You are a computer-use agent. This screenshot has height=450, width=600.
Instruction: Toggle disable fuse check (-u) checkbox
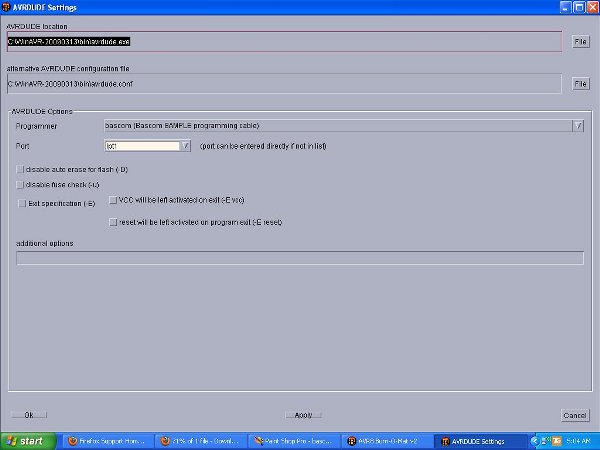pyautogui.click(x=20, y=185)
